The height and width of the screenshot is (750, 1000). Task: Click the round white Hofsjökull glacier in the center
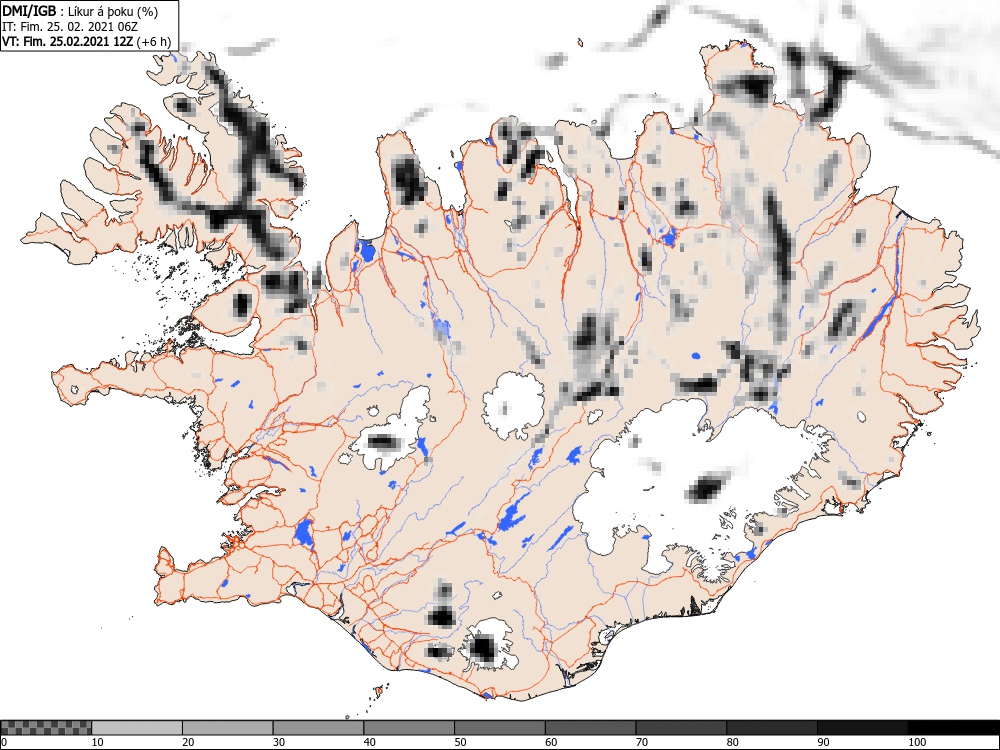point(514,406)
